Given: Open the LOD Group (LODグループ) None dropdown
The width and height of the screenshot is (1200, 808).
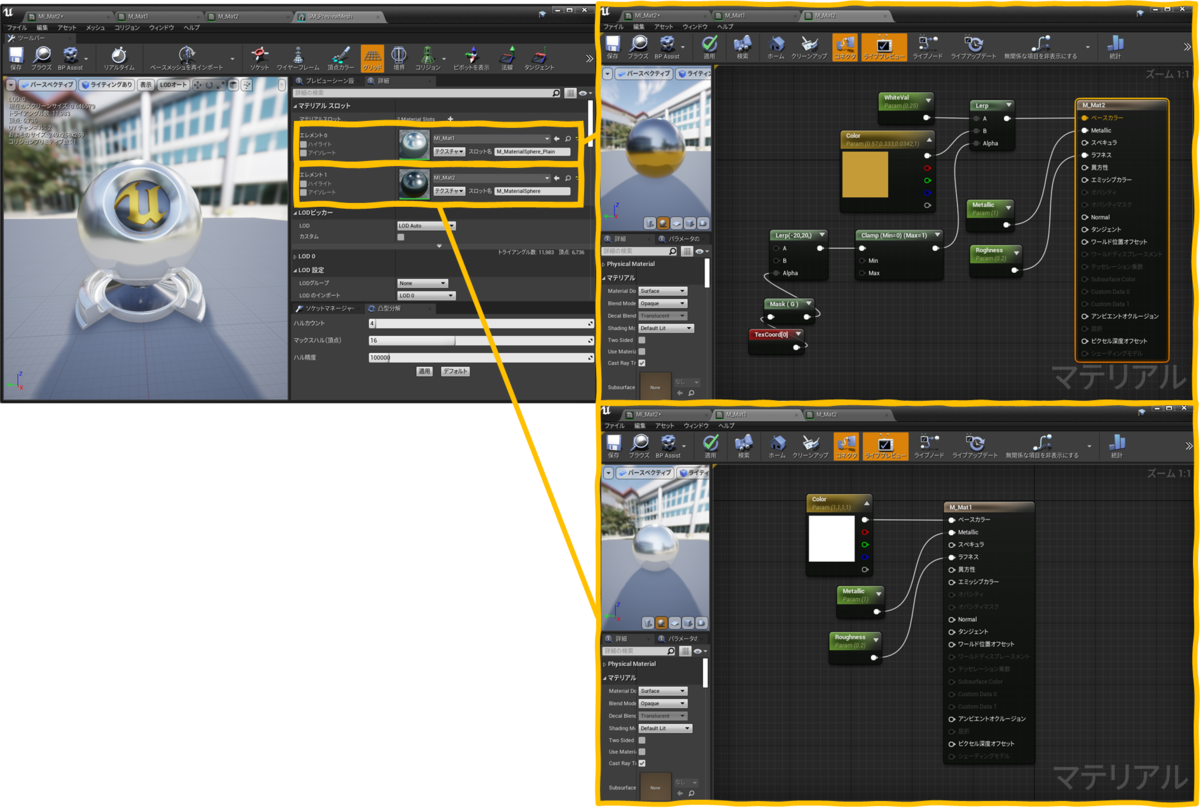Looking at the screenshot, I should click(x=422, y=283).
